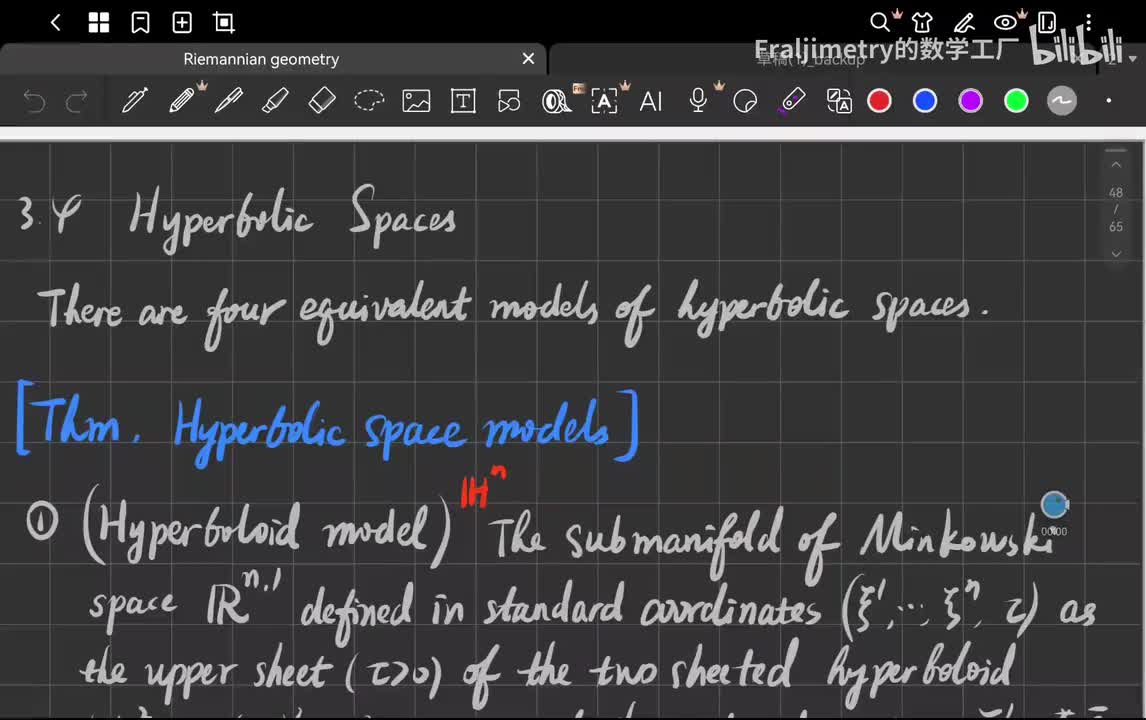Image resolution: width=1146 pixels, height=720 pixels.
Task: Open the shapes tool
Action: click(509, 101)
